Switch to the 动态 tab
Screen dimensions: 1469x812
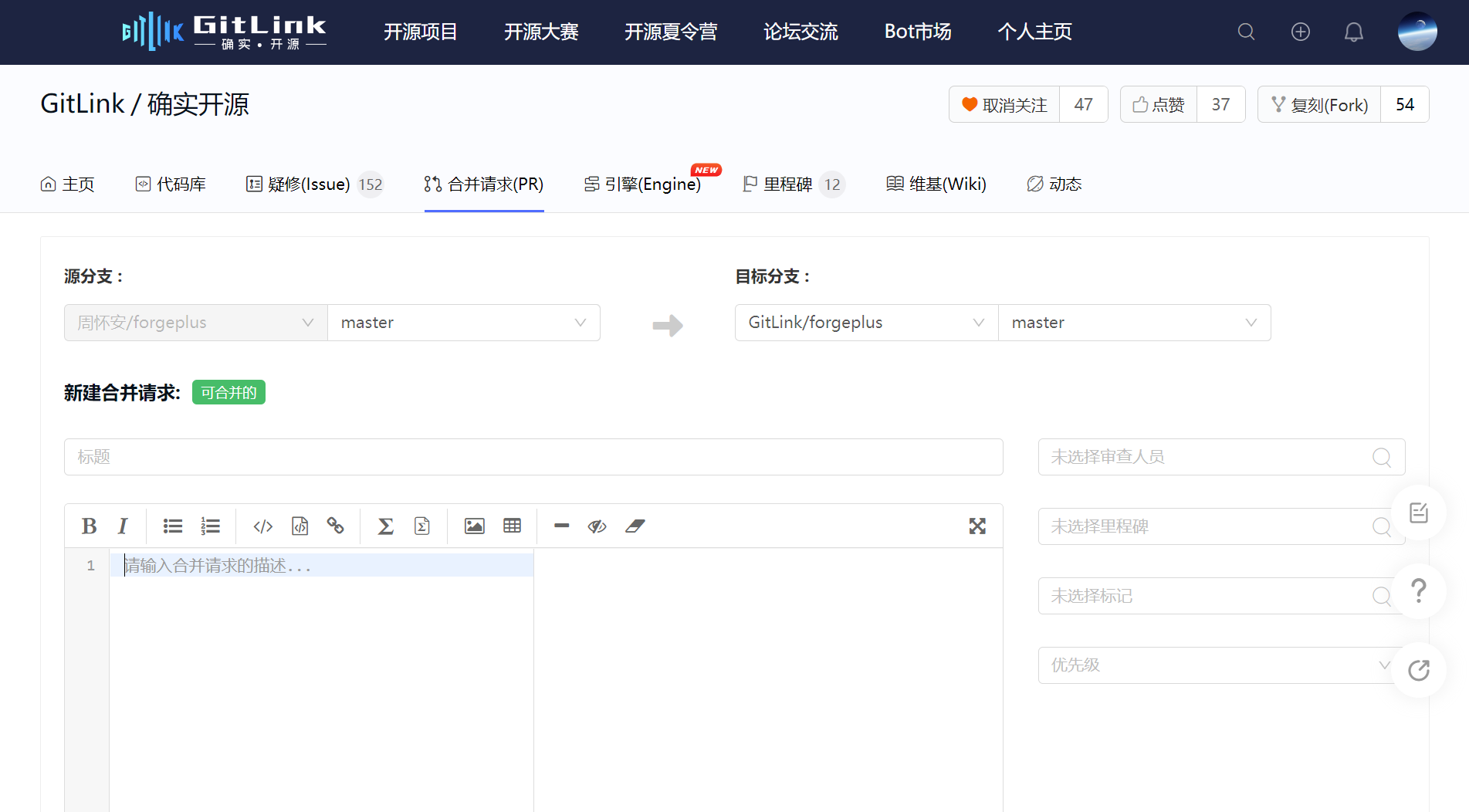(1054, 184)
